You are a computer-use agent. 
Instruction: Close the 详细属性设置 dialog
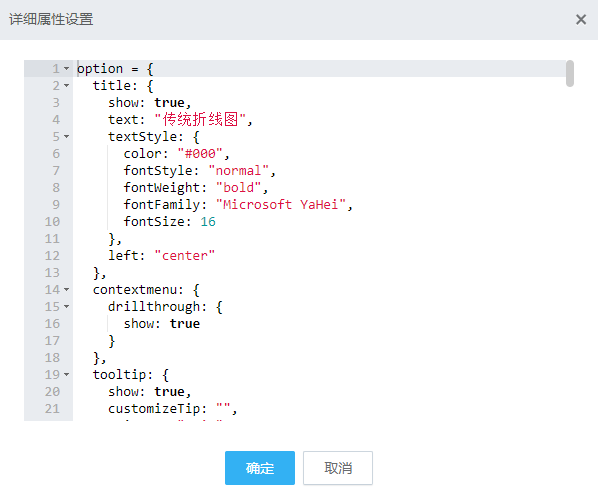click(x=580, y=19)
